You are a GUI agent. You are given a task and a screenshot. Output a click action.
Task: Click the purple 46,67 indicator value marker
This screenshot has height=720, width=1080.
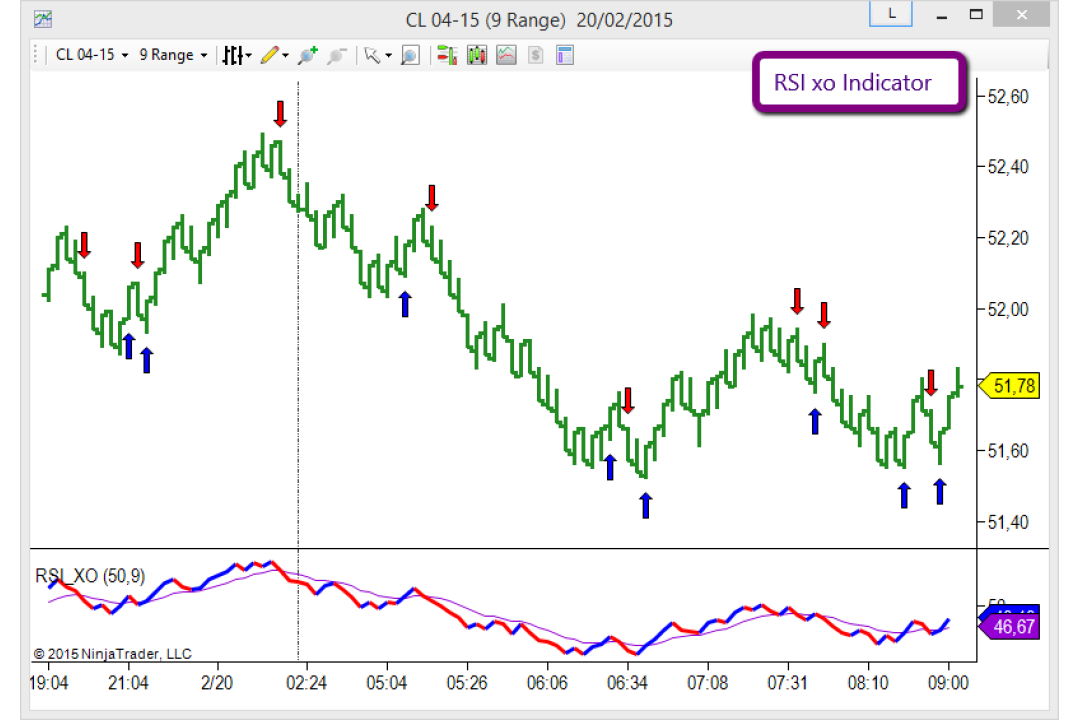coord(1009,626)
